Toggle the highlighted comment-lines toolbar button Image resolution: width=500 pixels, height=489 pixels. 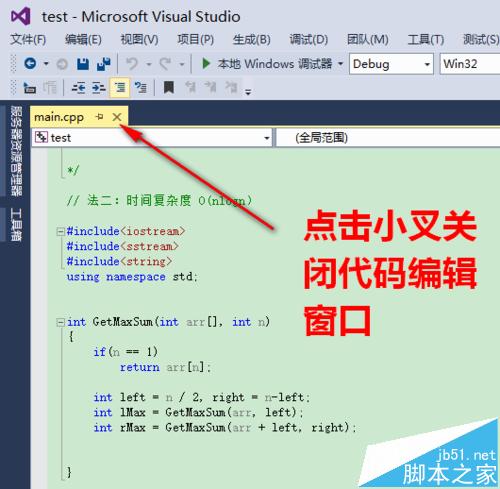coord(120,88)
